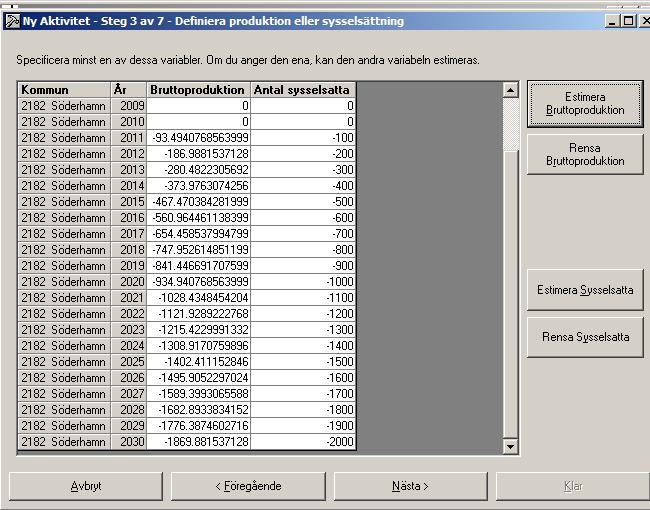650x510 pixels.
Task: Click the cell with -1028.4348454204
Action: (x=199, y=298)
